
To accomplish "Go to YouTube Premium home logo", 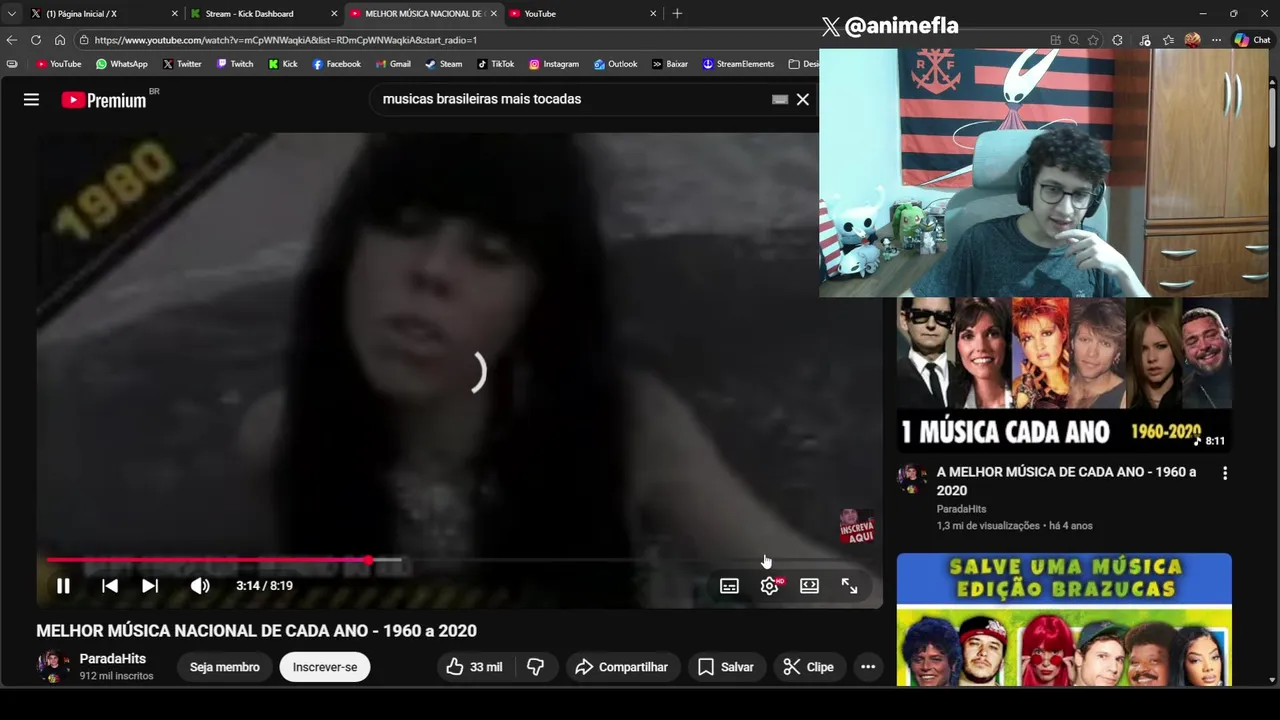I will click(104, 99).
